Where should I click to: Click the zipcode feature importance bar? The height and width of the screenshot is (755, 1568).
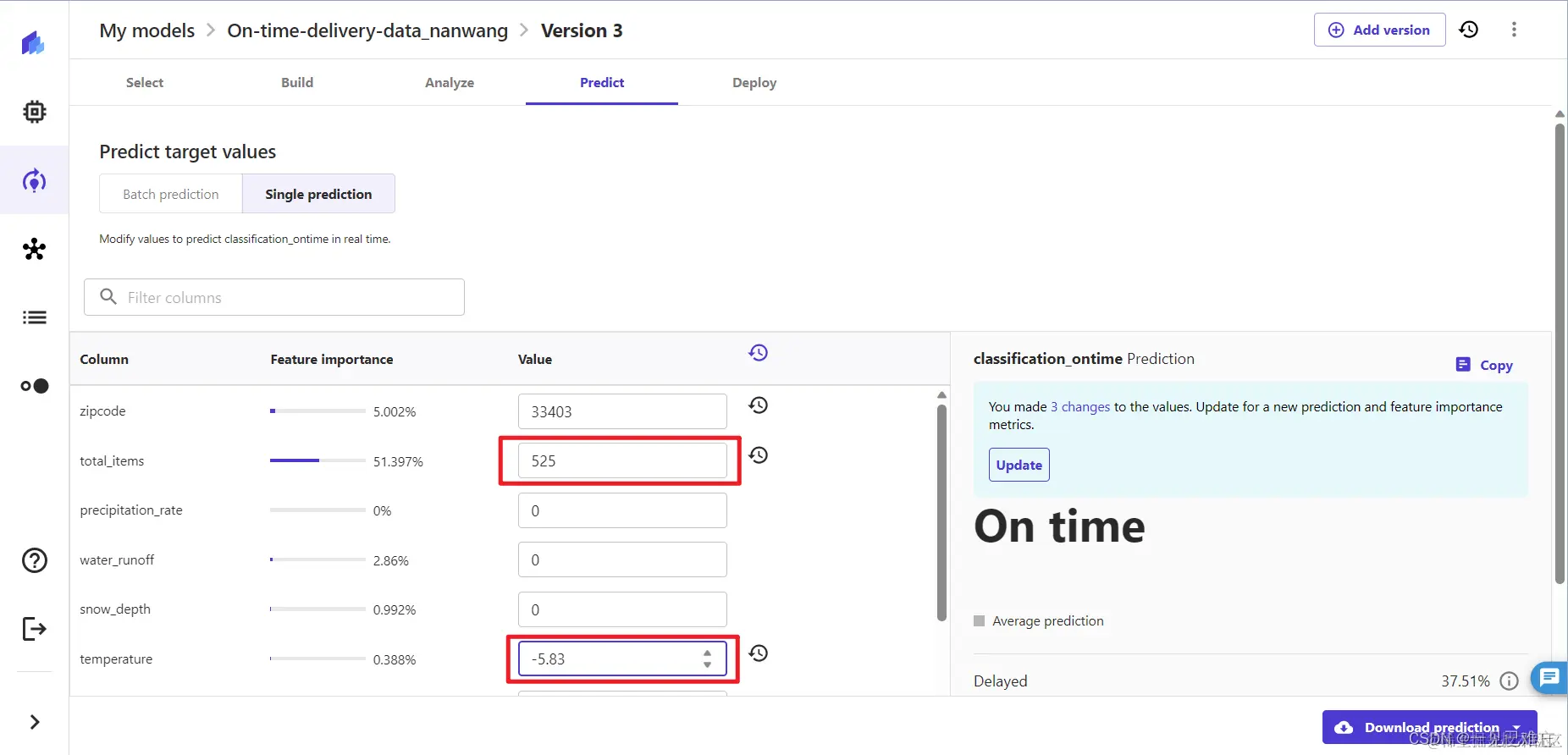coord(317,411)
